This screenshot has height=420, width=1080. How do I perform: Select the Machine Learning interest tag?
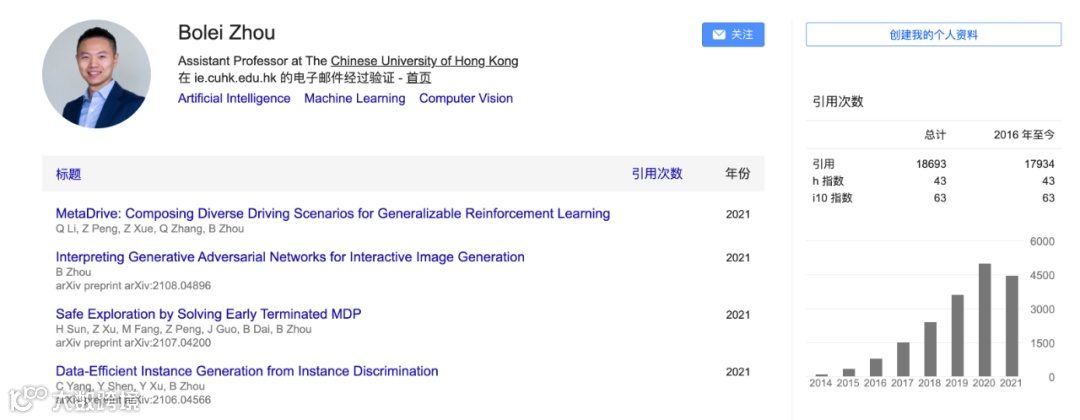[x=355, y=98]
